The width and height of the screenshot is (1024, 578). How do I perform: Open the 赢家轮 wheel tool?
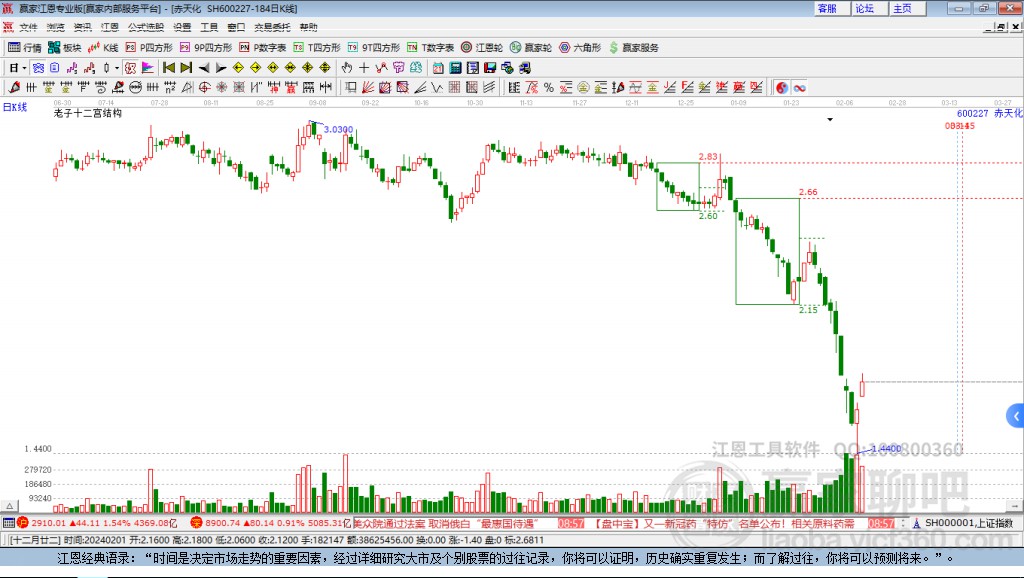[x=531, y=47]
